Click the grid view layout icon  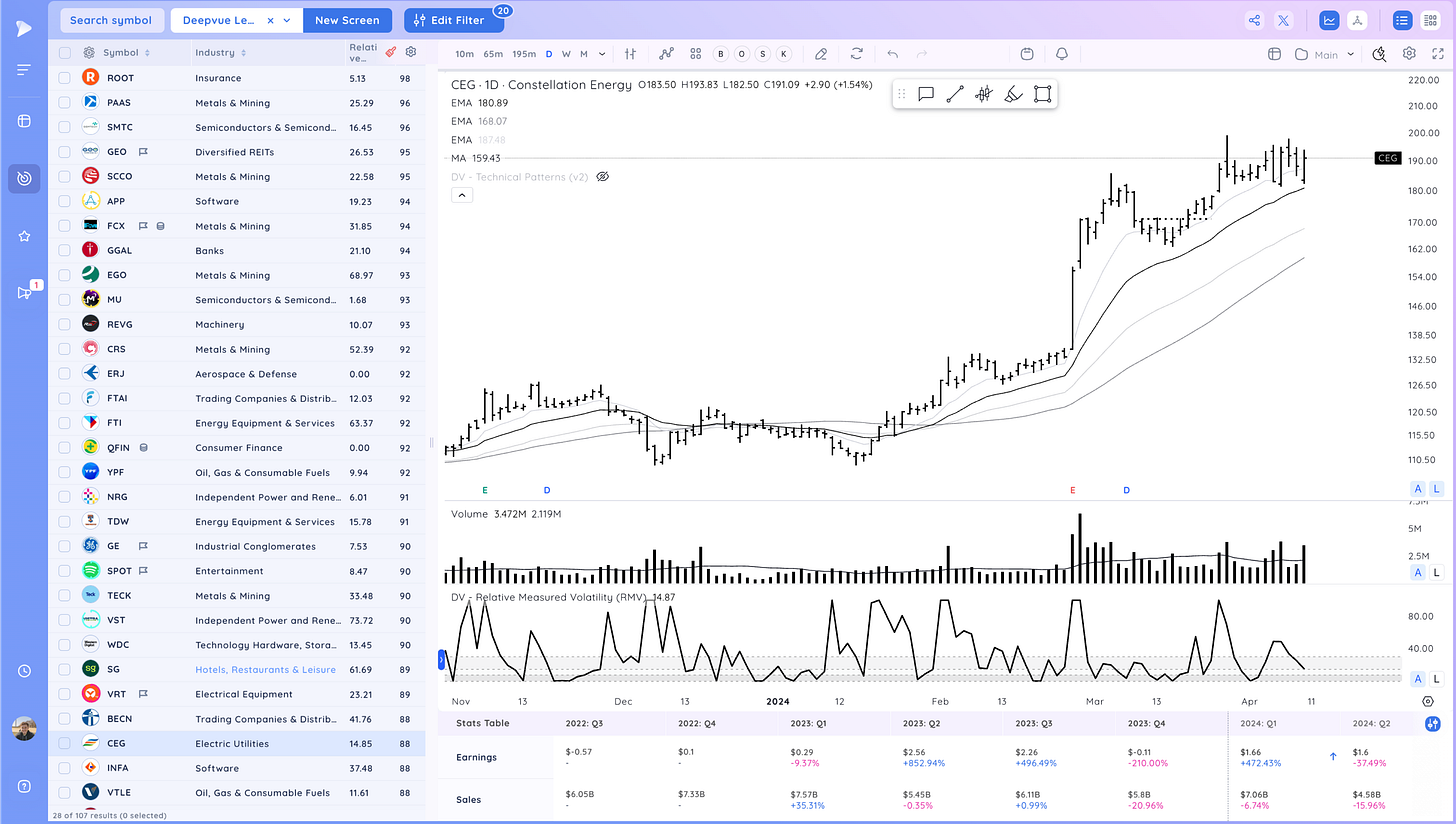tap(1430, 20)
